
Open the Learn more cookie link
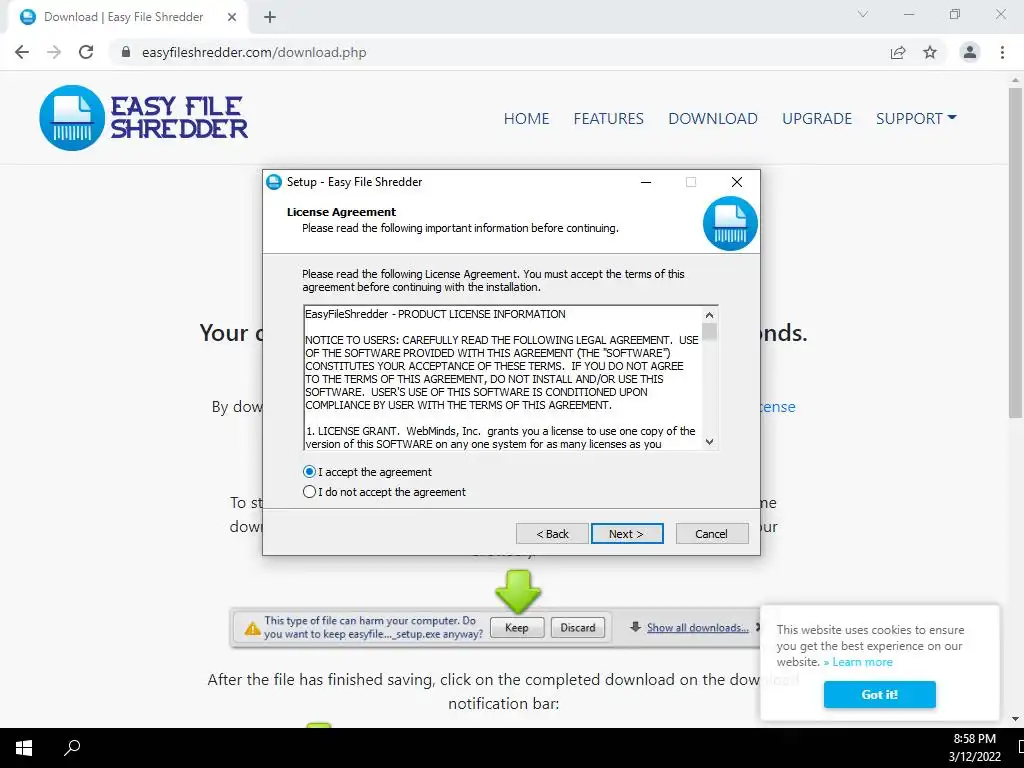pos(862,662)
